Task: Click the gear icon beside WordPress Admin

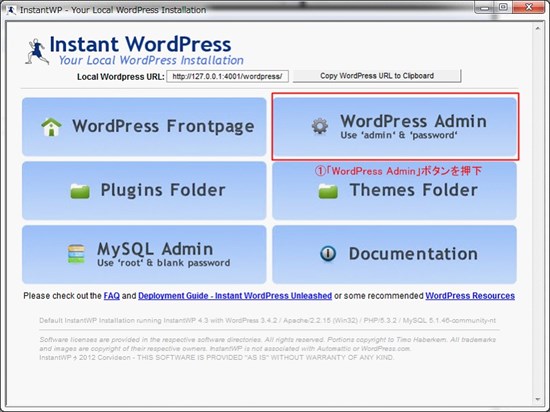Action: coord(320,126)
